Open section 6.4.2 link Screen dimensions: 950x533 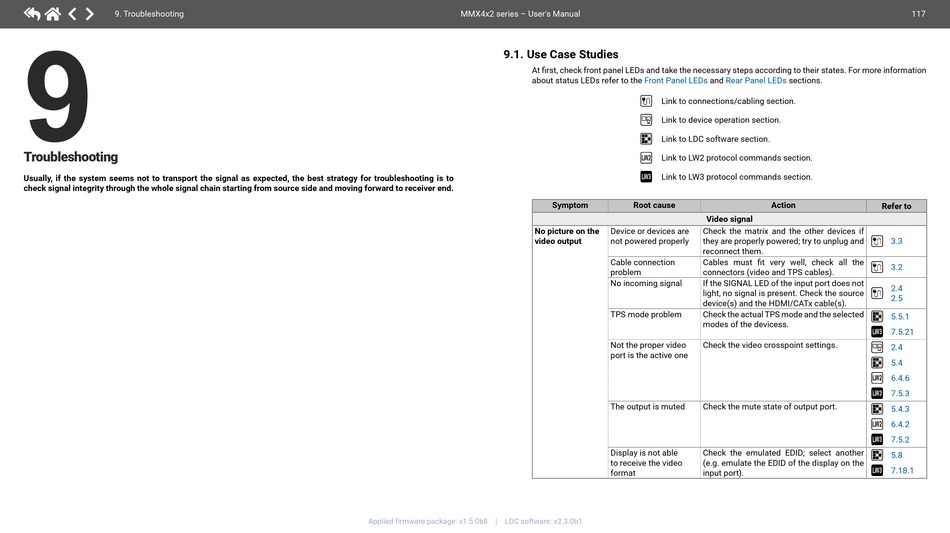coord(900,424)
